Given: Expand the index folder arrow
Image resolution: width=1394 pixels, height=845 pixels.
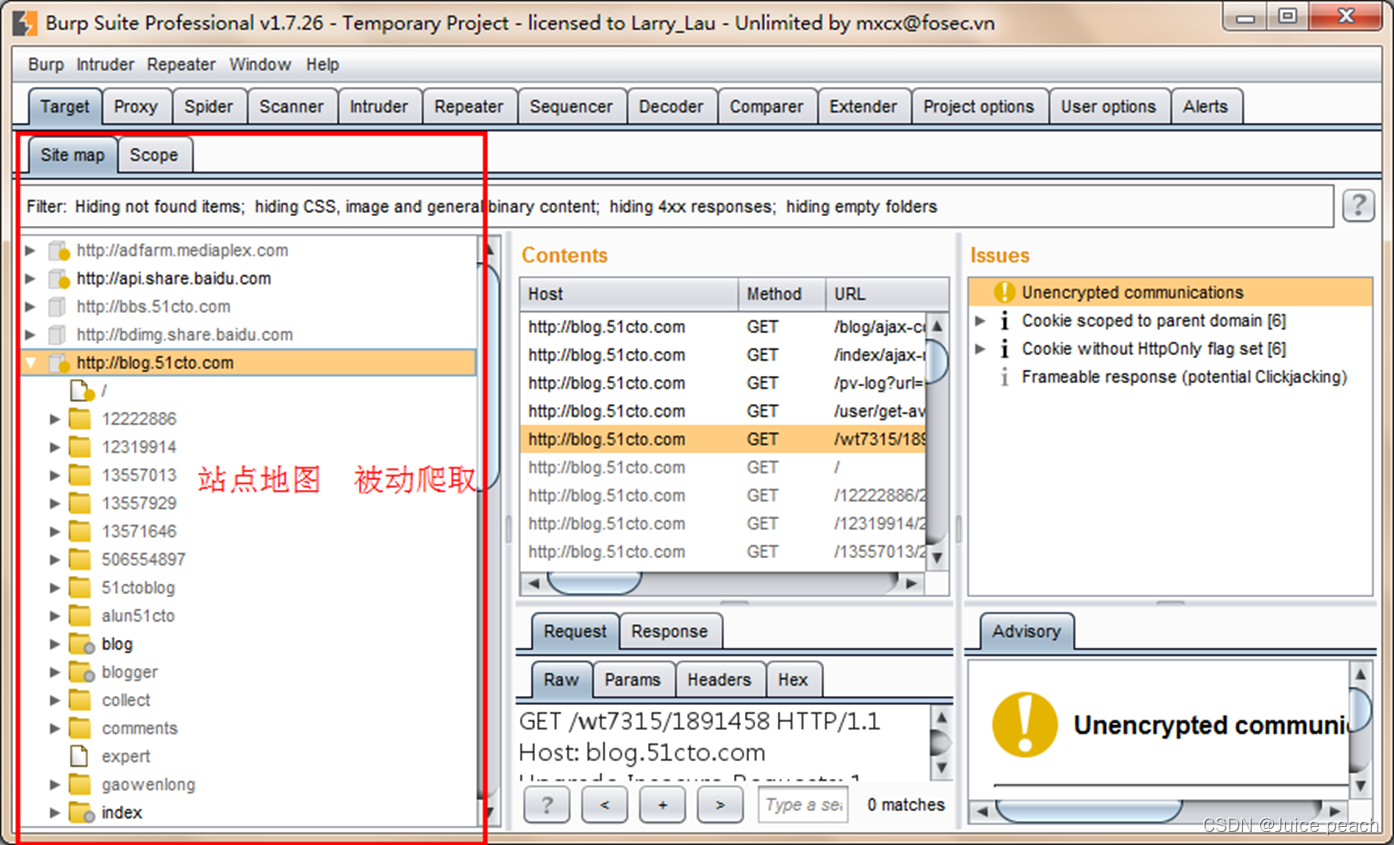Looking at the screenshot, I should [55, 813].
